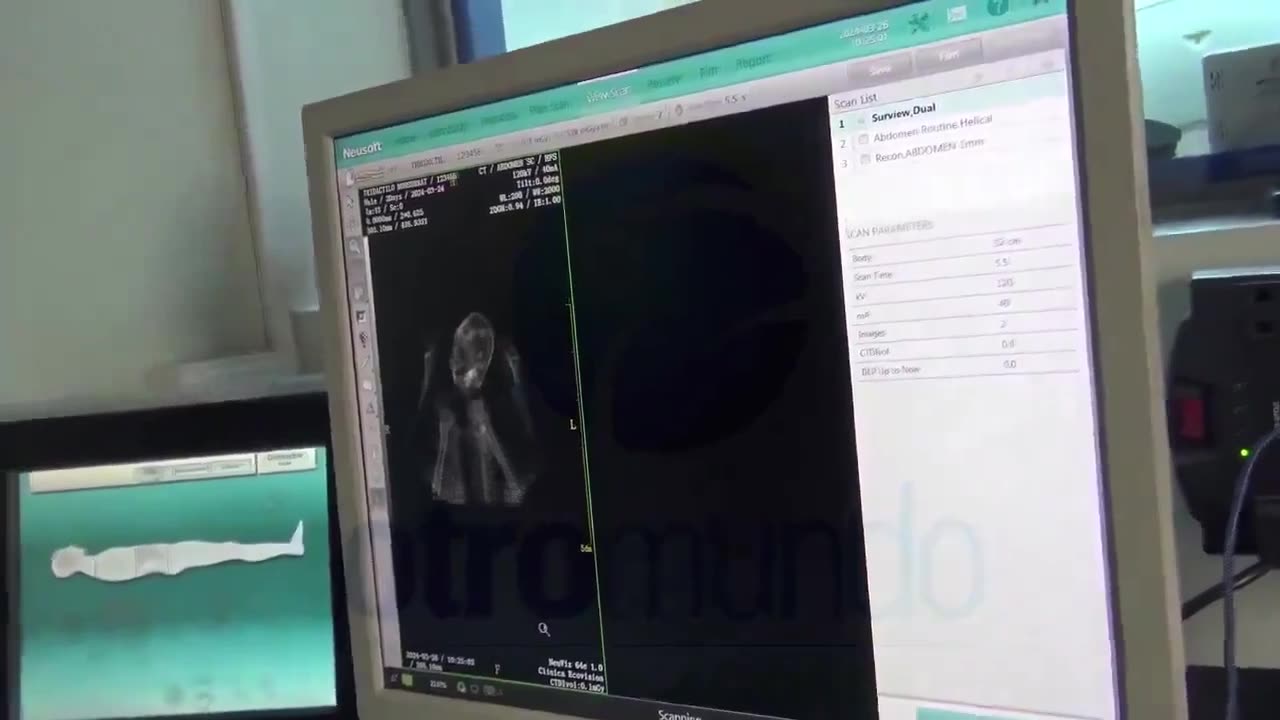Click the Scan Time parameter value 5.5
This screenshot has width=1280, height=720.
[x=1003, y=262]
